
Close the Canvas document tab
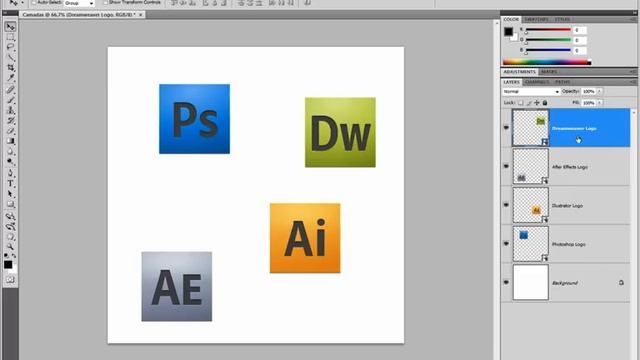(x=140, y=15)
